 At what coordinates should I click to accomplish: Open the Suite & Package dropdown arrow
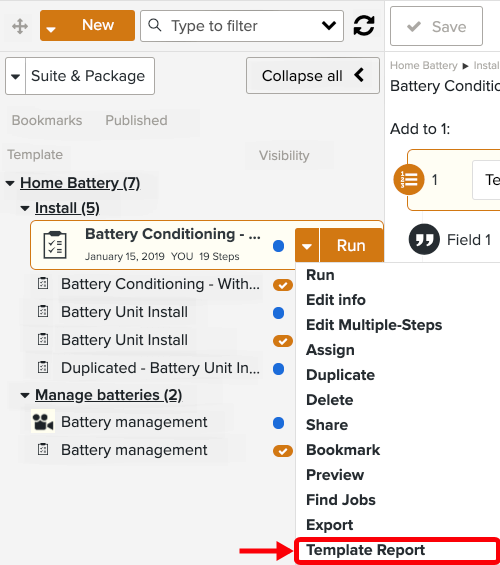(x=15, y=76)
